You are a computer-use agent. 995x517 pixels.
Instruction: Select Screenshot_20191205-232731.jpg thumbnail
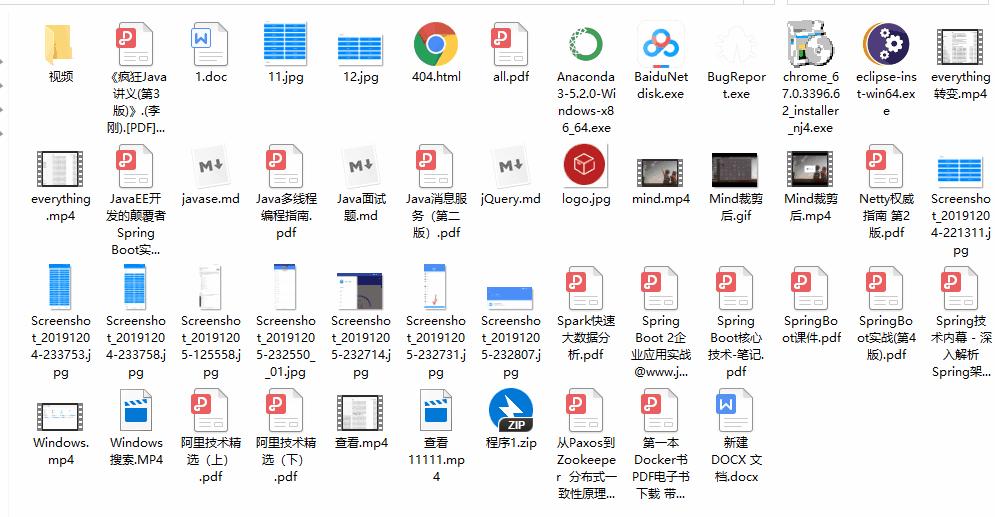435,287
